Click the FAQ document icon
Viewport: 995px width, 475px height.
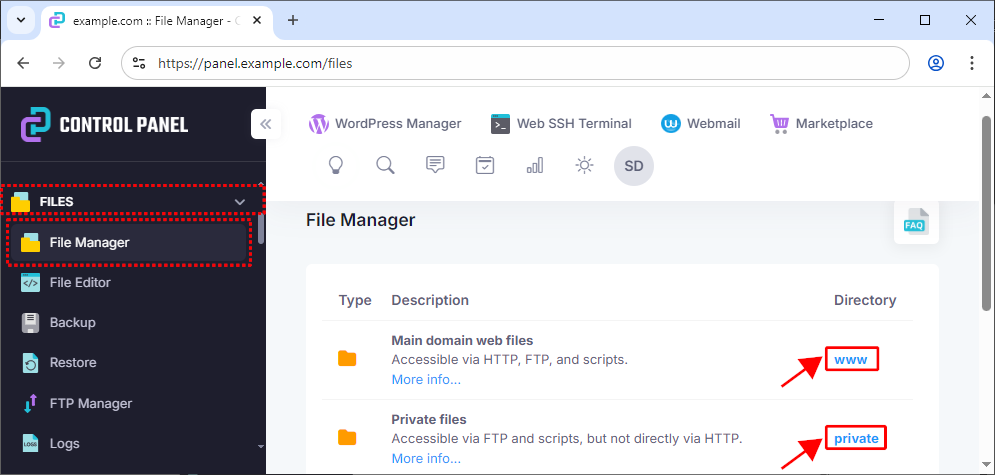pos(916,223)
